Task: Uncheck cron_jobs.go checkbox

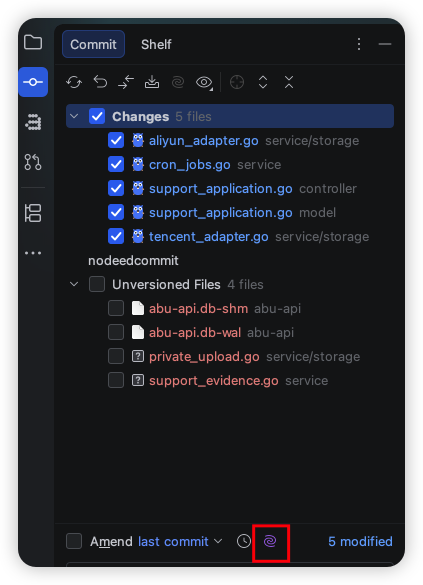Action: pos(116,165)
